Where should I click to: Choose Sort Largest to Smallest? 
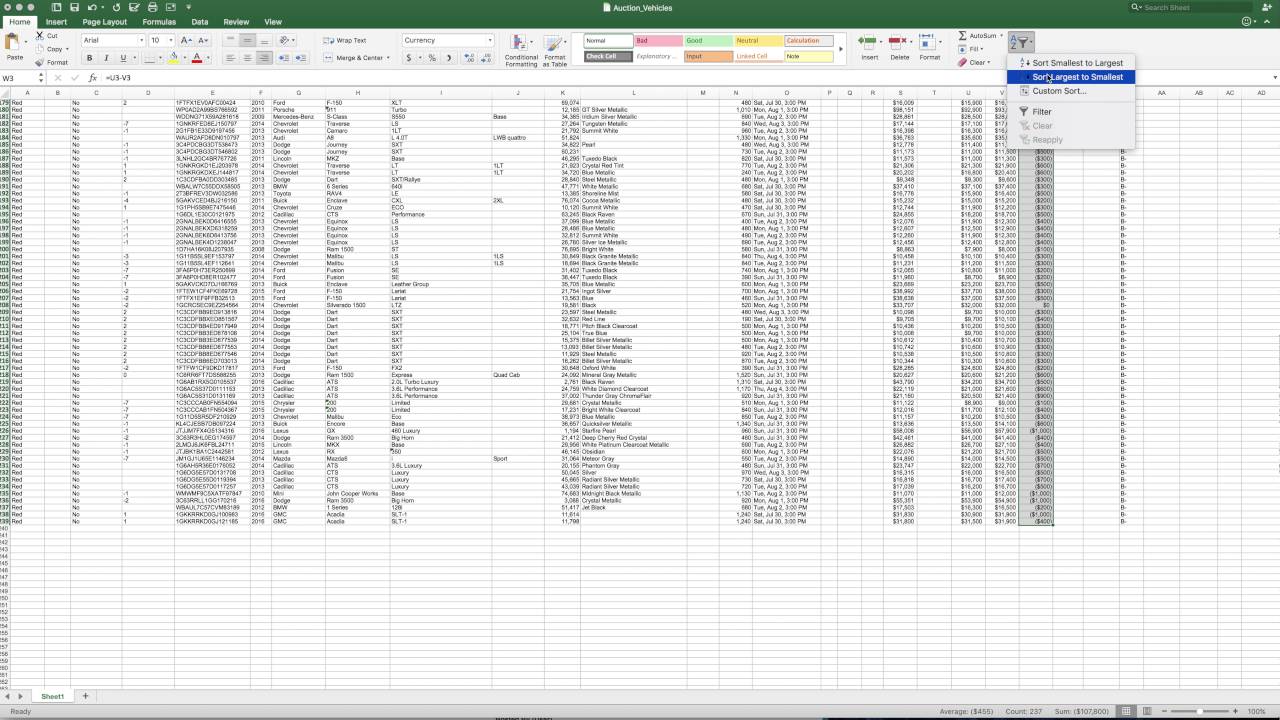point(1071,77)
